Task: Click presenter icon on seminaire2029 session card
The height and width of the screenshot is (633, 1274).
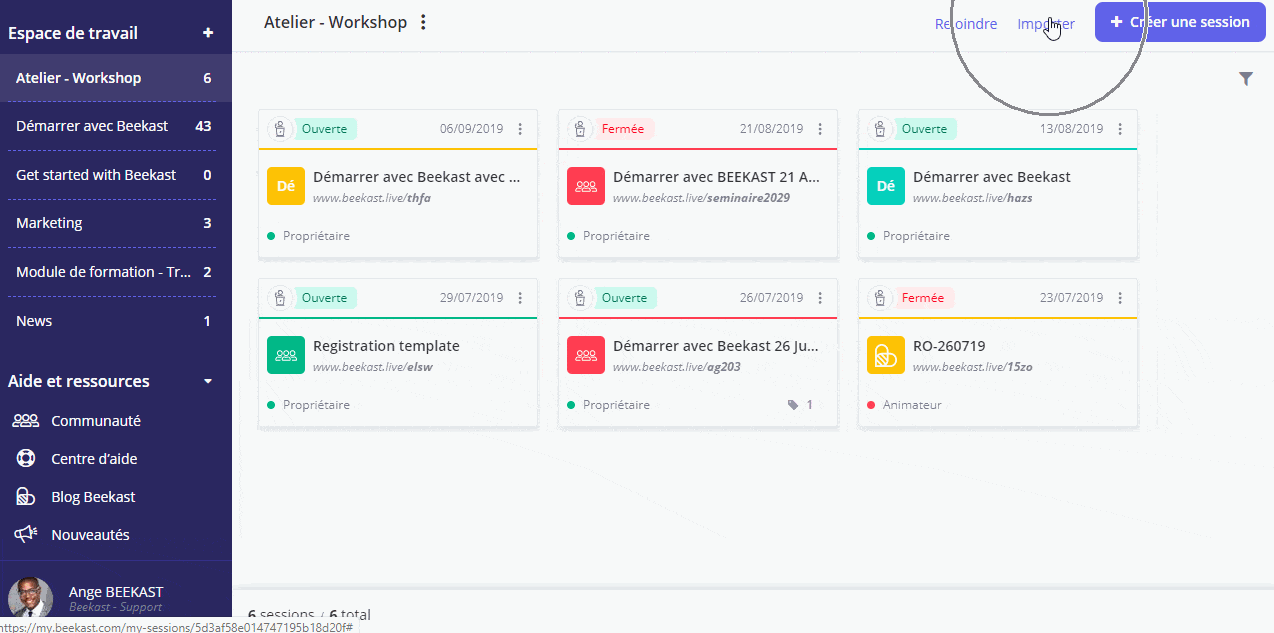Action: pyautogui.click(x=580, y=129)
